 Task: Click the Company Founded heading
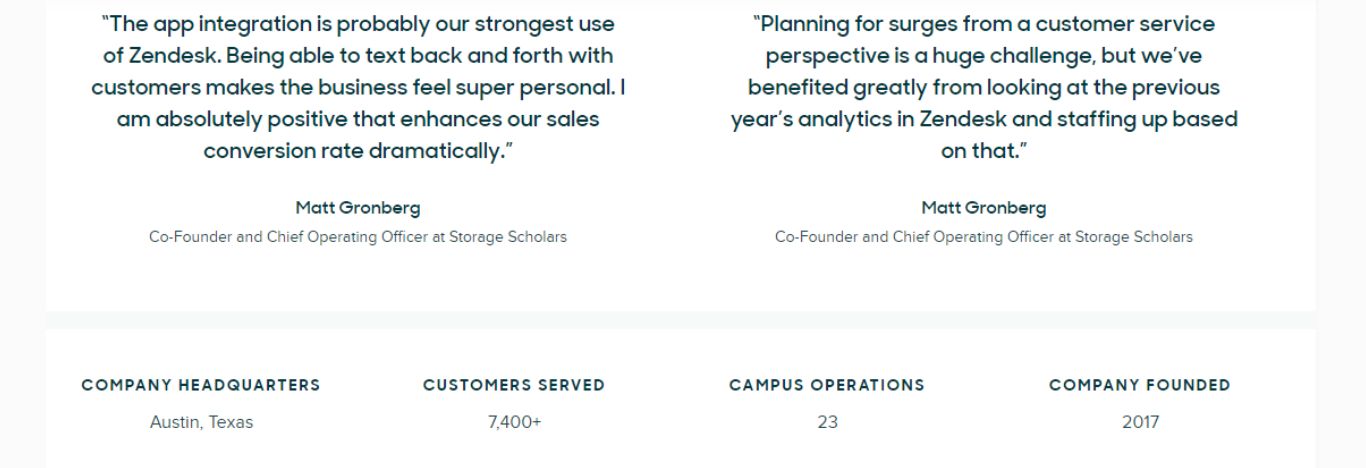(1140, 385)
